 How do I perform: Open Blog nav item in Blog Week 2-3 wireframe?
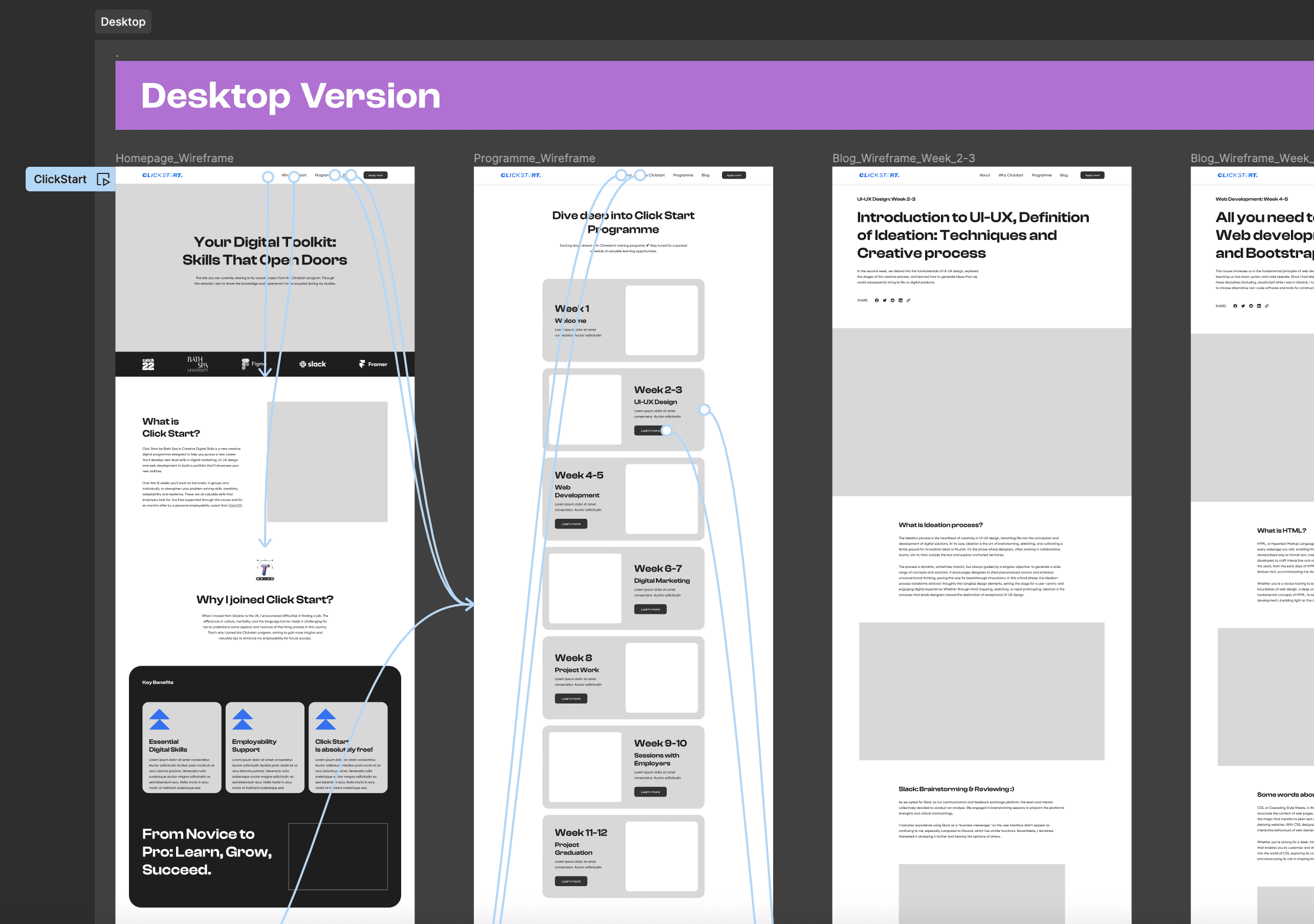pyautogui.click(x=1063, y=175)
